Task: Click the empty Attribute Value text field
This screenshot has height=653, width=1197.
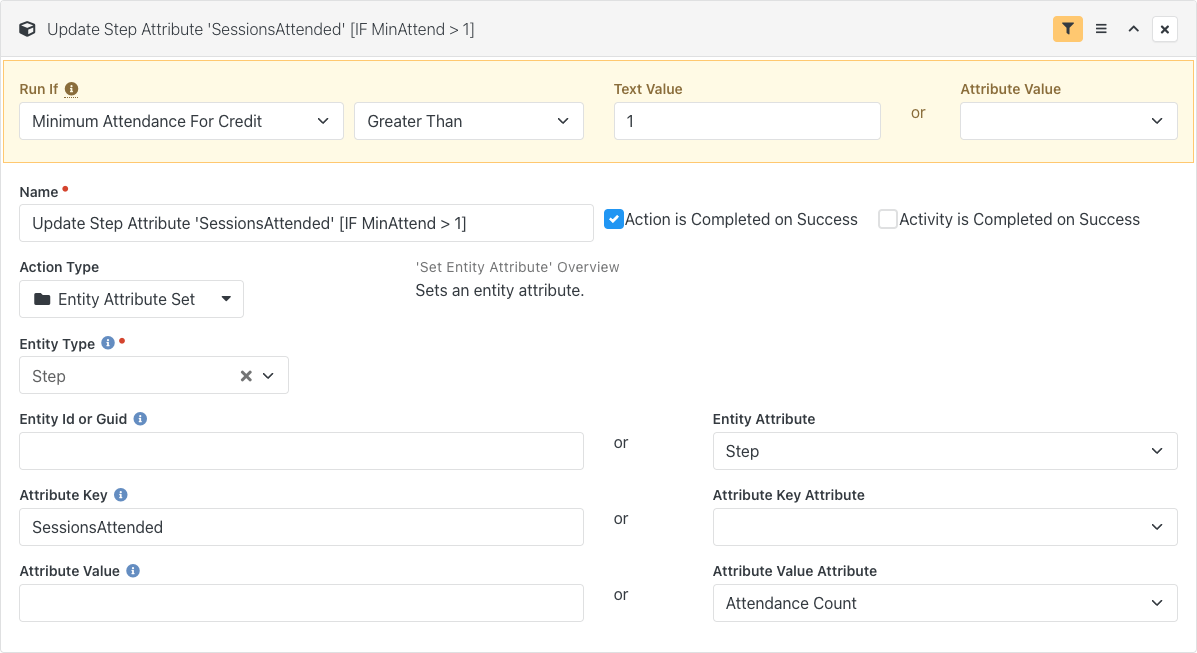Action: (302, 603)
